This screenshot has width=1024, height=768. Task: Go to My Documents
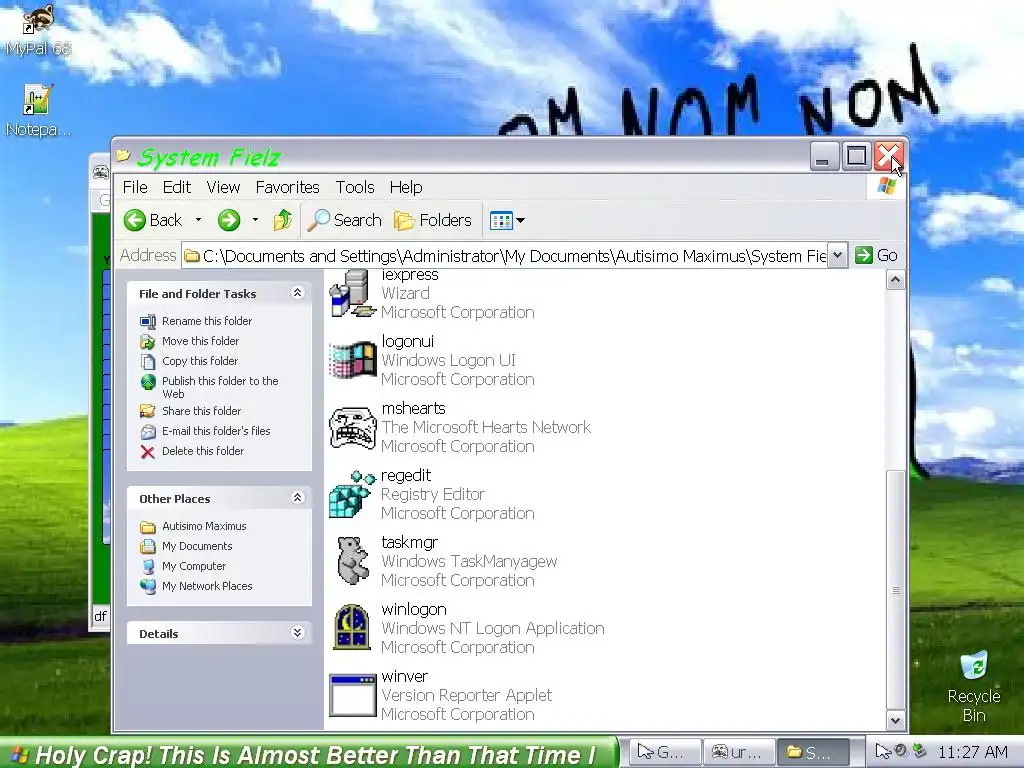pos(197,547)
